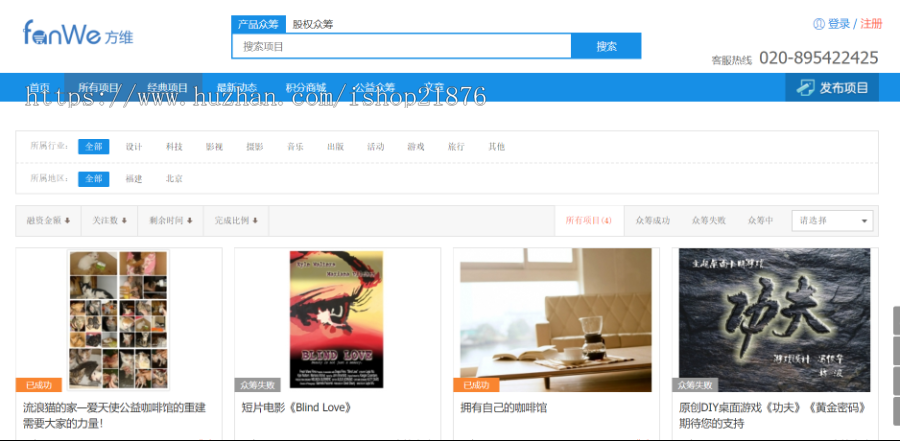Sort by 剩余时间 arrow
The width and height of the screenshot is (900, 441).
pos(189,220)
